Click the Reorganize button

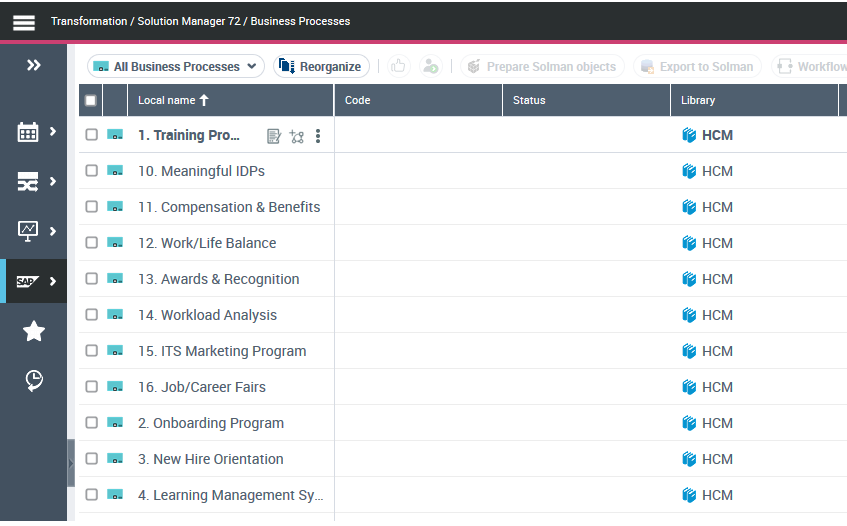[x=321, y=67]
